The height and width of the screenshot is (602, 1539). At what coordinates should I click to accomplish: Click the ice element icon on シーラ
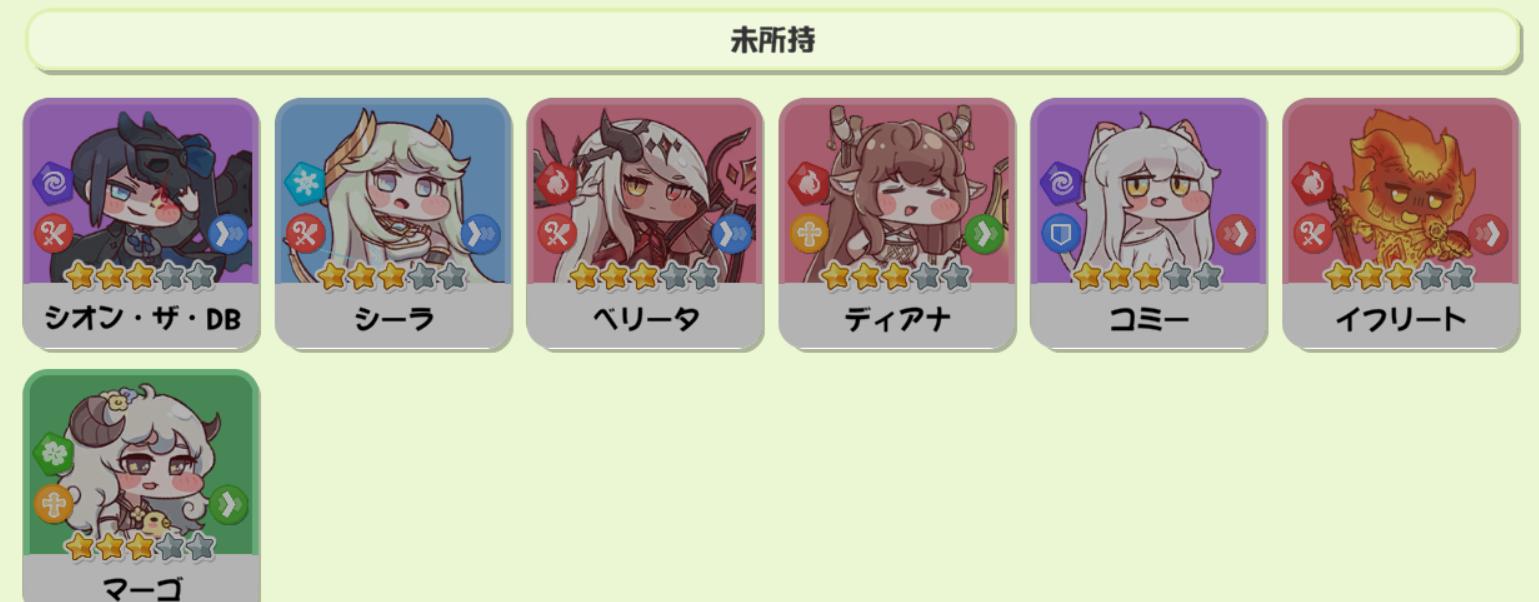(303, 183)
